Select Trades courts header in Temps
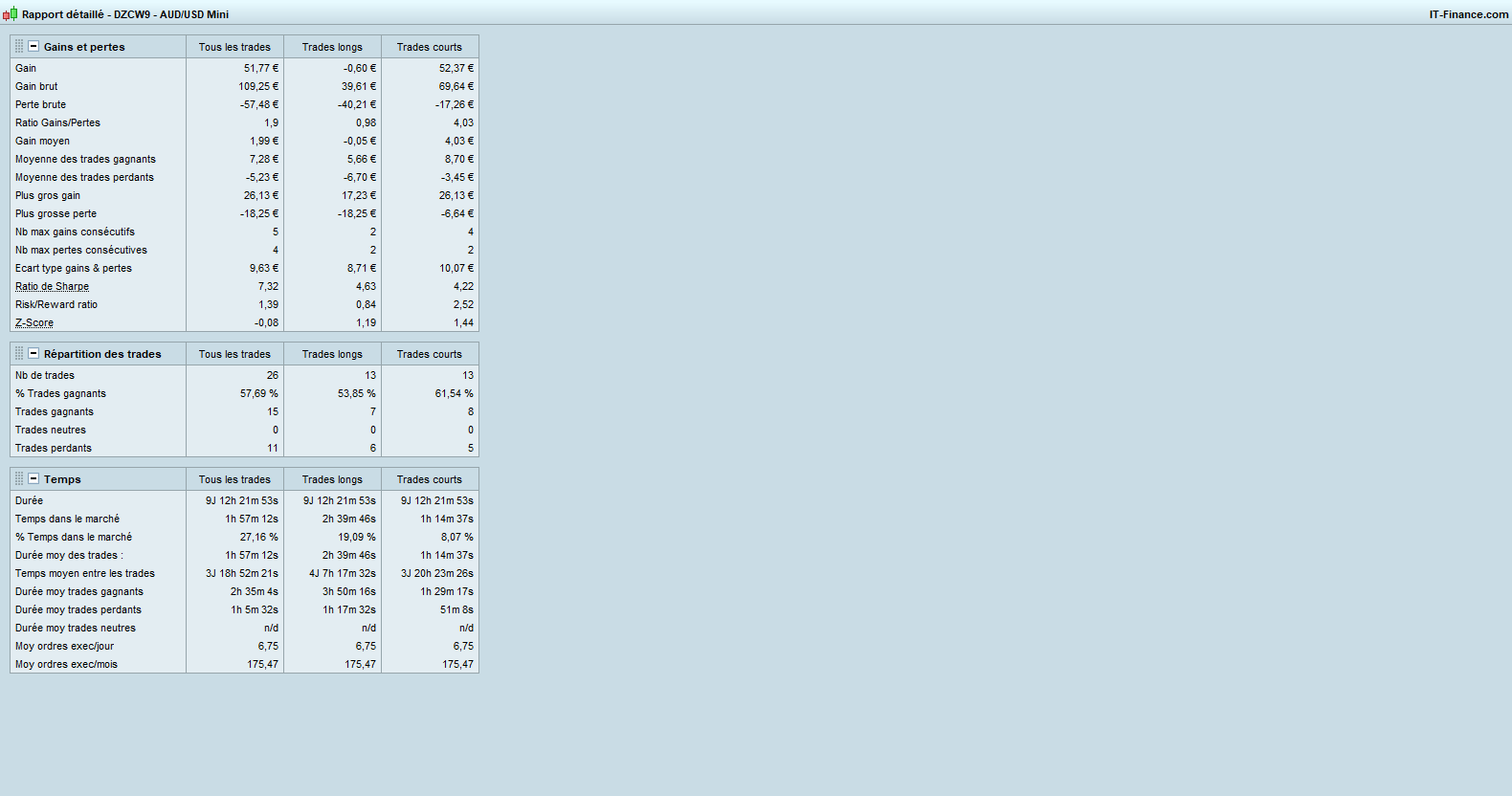Screen dimensions: 1512x796 [x=429, y=479]
